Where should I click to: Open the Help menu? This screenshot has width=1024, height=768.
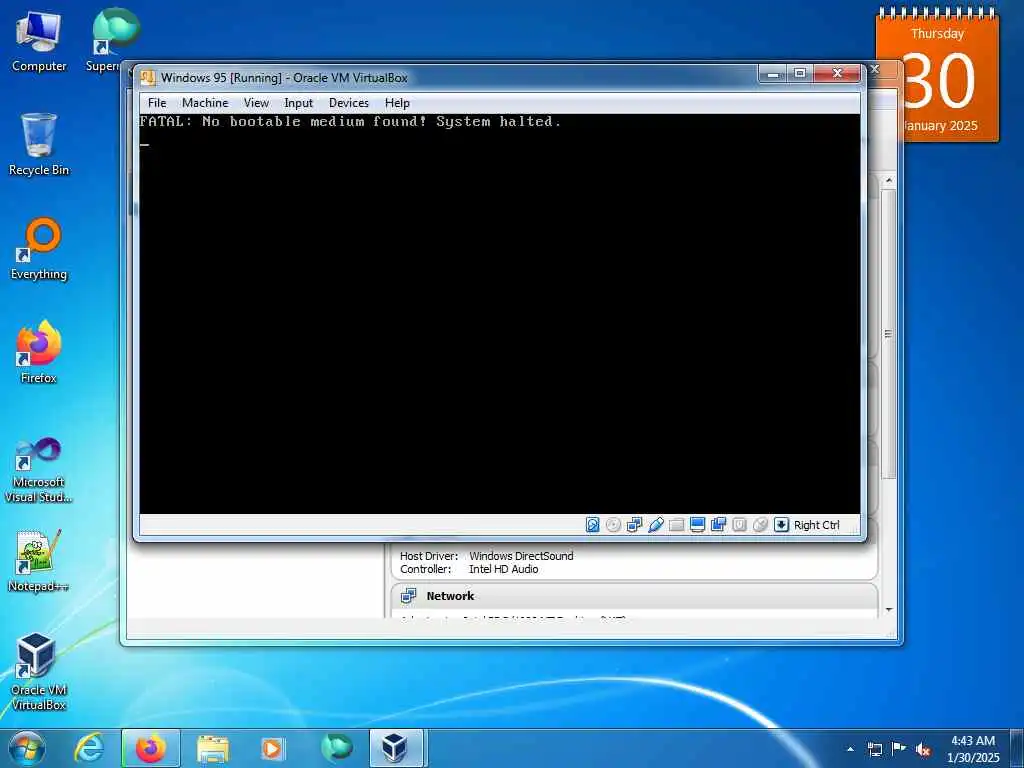397,103
